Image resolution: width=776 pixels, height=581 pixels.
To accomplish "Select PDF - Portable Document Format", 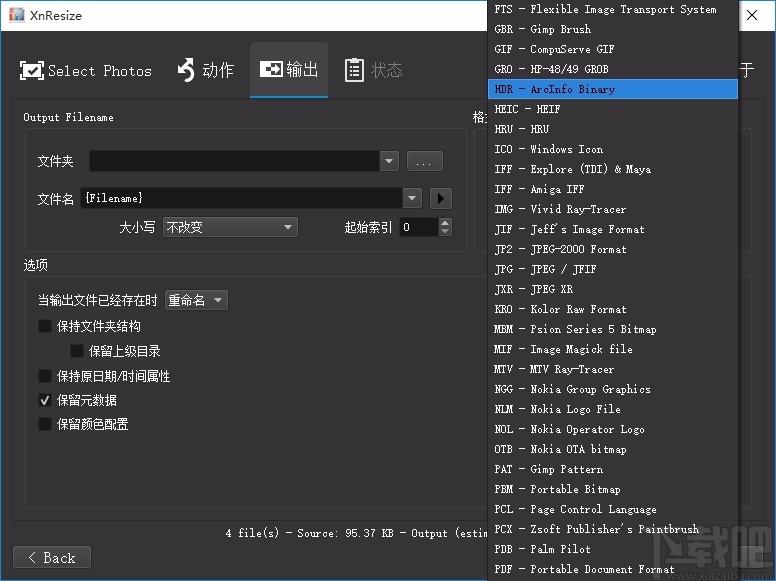I will point(613,569).
